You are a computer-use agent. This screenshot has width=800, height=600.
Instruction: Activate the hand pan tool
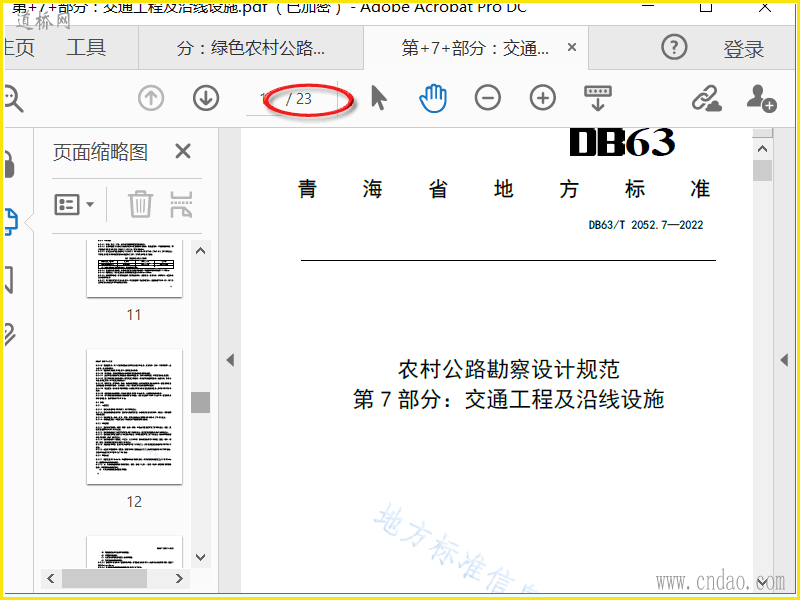pos(433,98)
